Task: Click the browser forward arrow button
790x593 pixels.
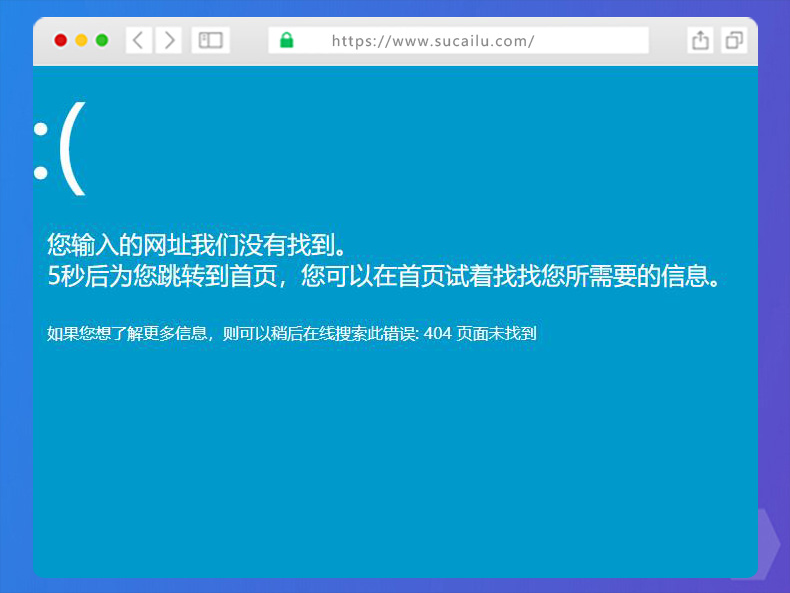Action: [x=169, y=40]
